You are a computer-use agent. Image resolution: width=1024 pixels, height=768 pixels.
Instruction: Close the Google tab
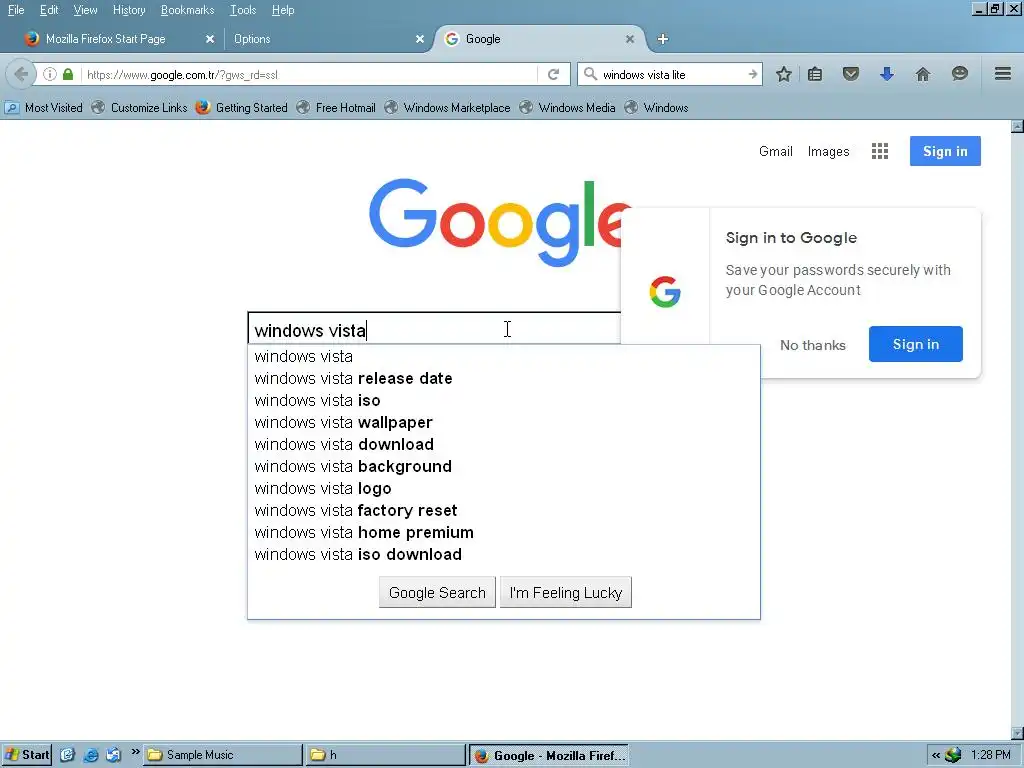pos(630,39)
